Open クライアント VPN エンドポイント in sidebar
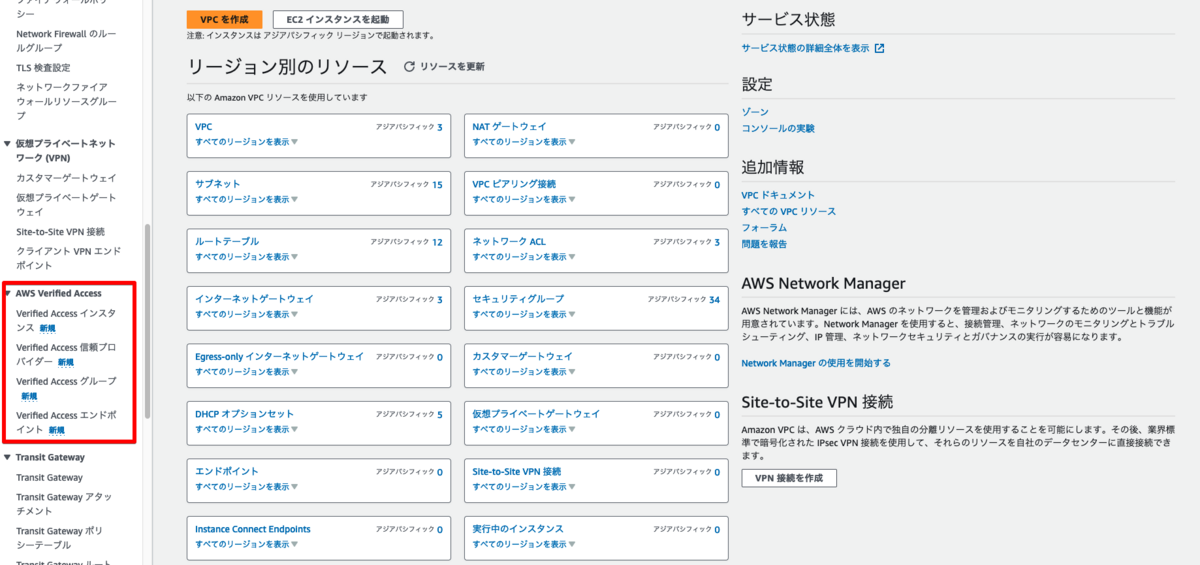 (68, 258)
